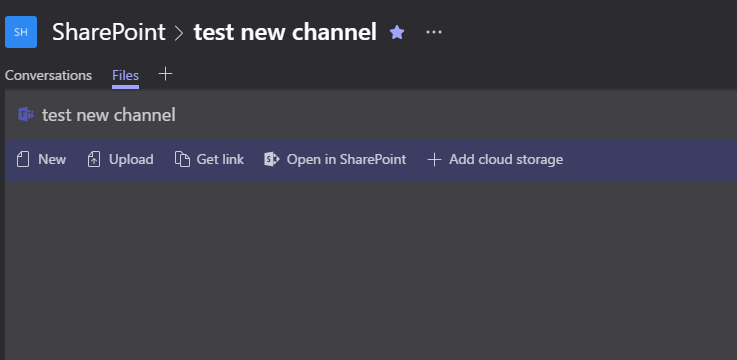Open files in SharePoint
The height and width of the screenshot is (360, 737).
pyautogui.click(x=335, y=160)
